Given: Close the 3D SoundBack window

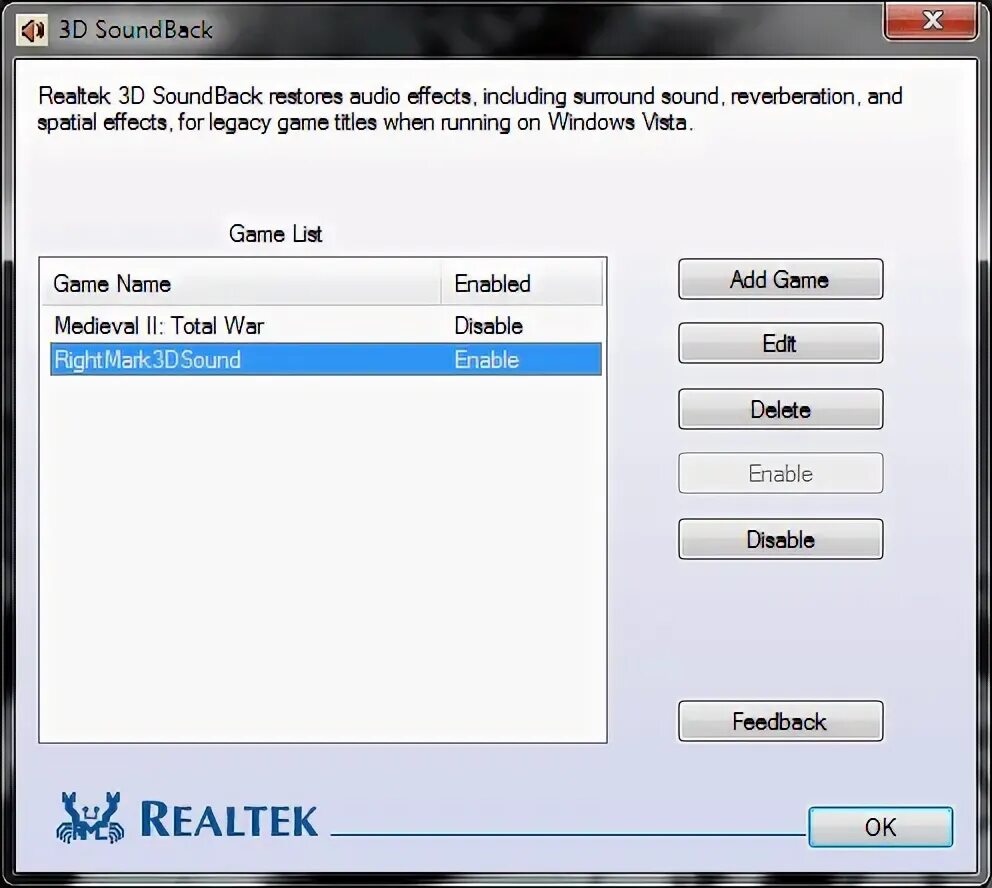Looking at the screenshot, I should [930, 20].
